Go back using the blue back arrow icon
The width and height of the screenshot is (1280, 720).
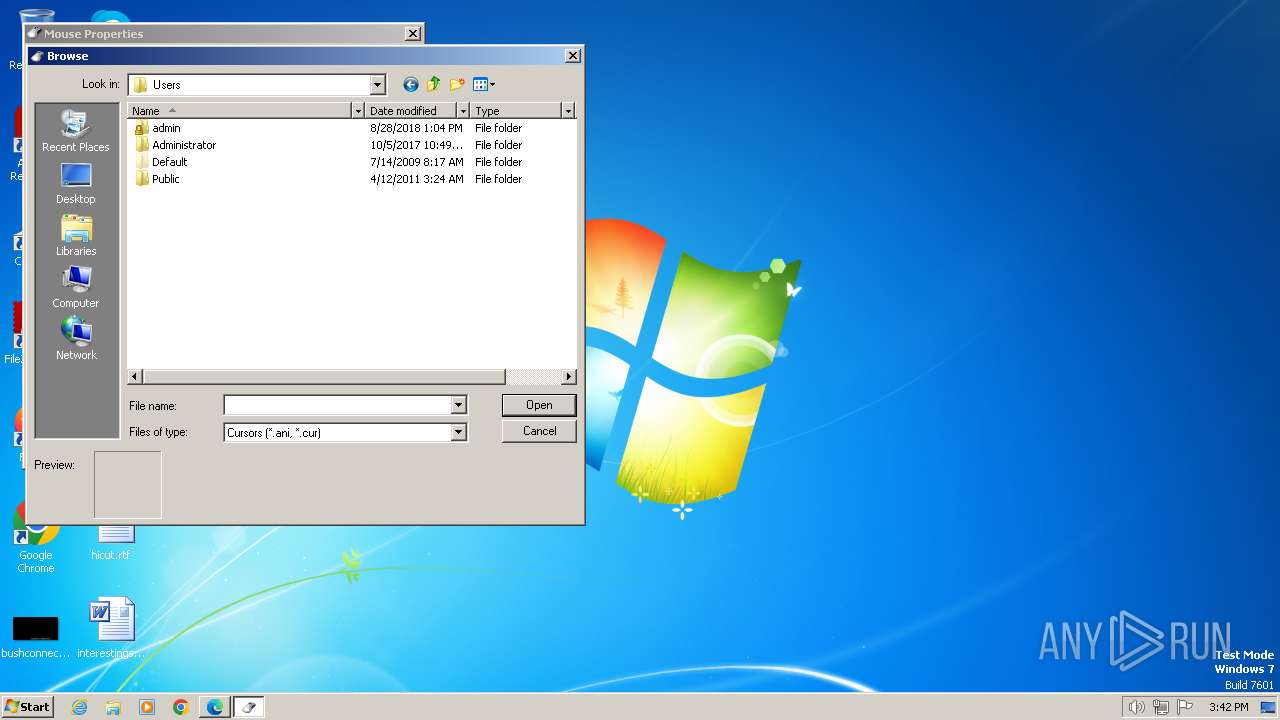coord(410,85)
